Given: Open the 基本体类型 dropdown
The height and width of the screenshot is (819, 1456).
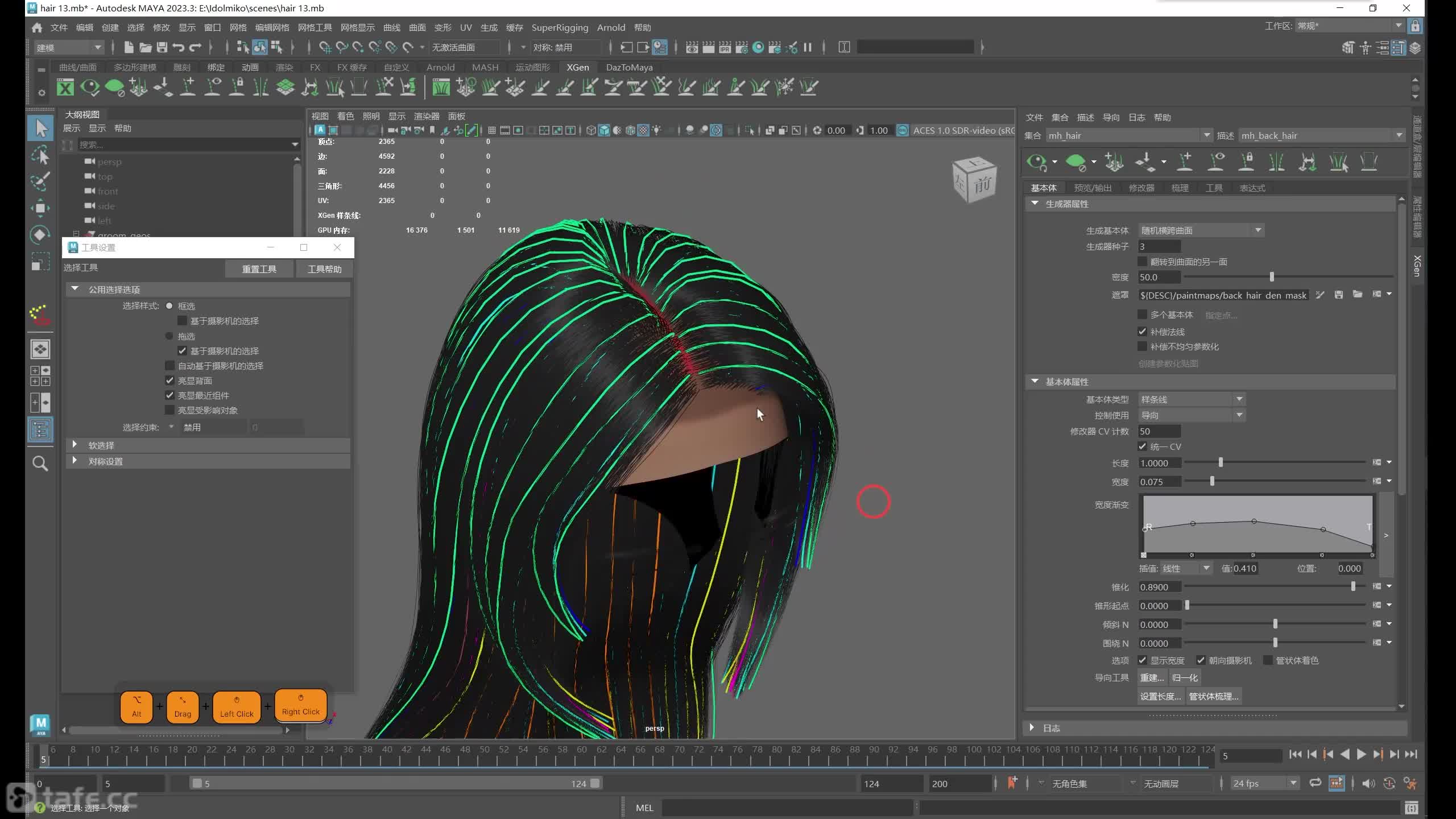Looking at the screenshot, I should click(1192, 399).
